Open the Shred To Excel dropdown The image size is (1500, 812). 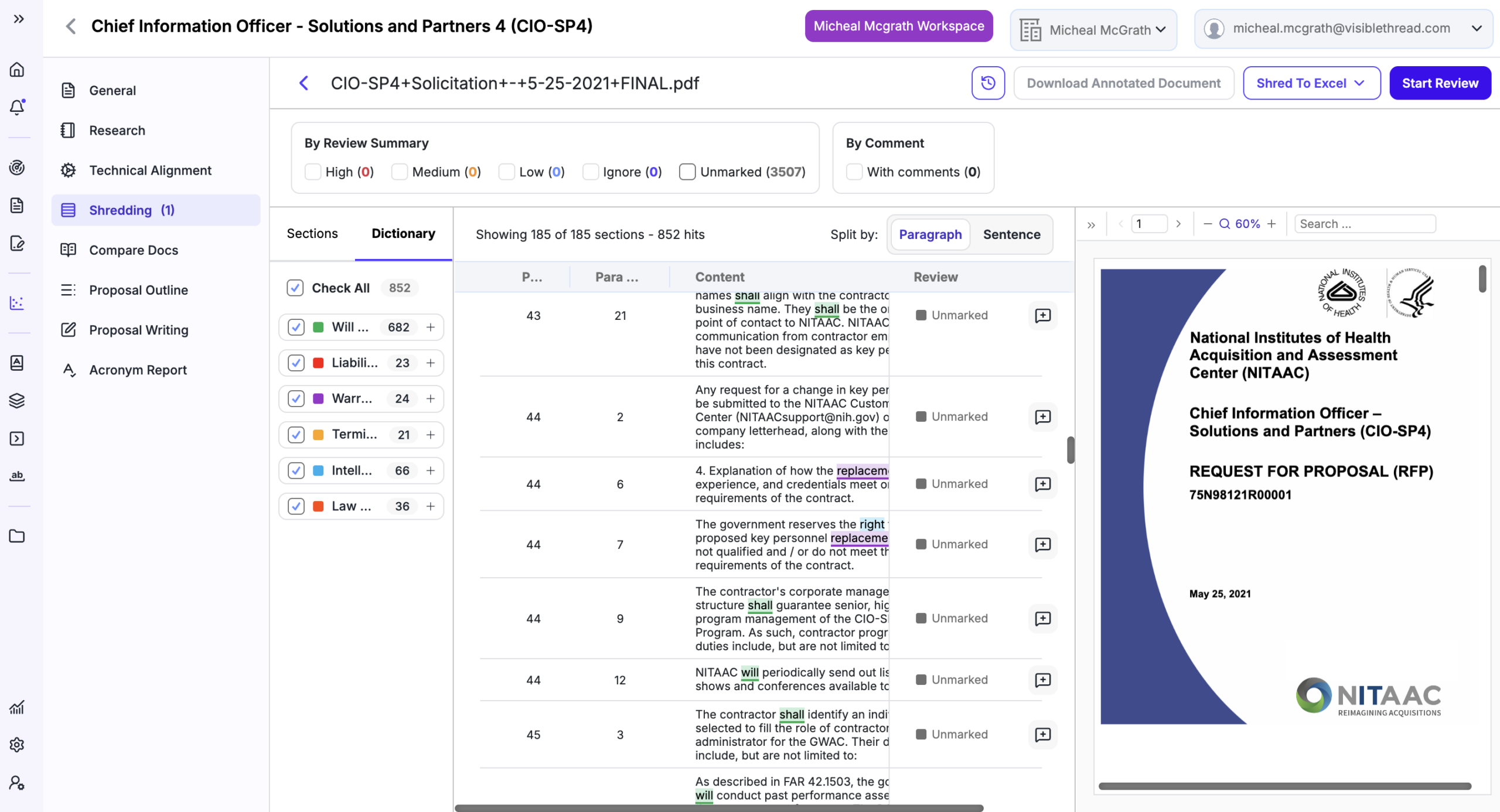1311,83
